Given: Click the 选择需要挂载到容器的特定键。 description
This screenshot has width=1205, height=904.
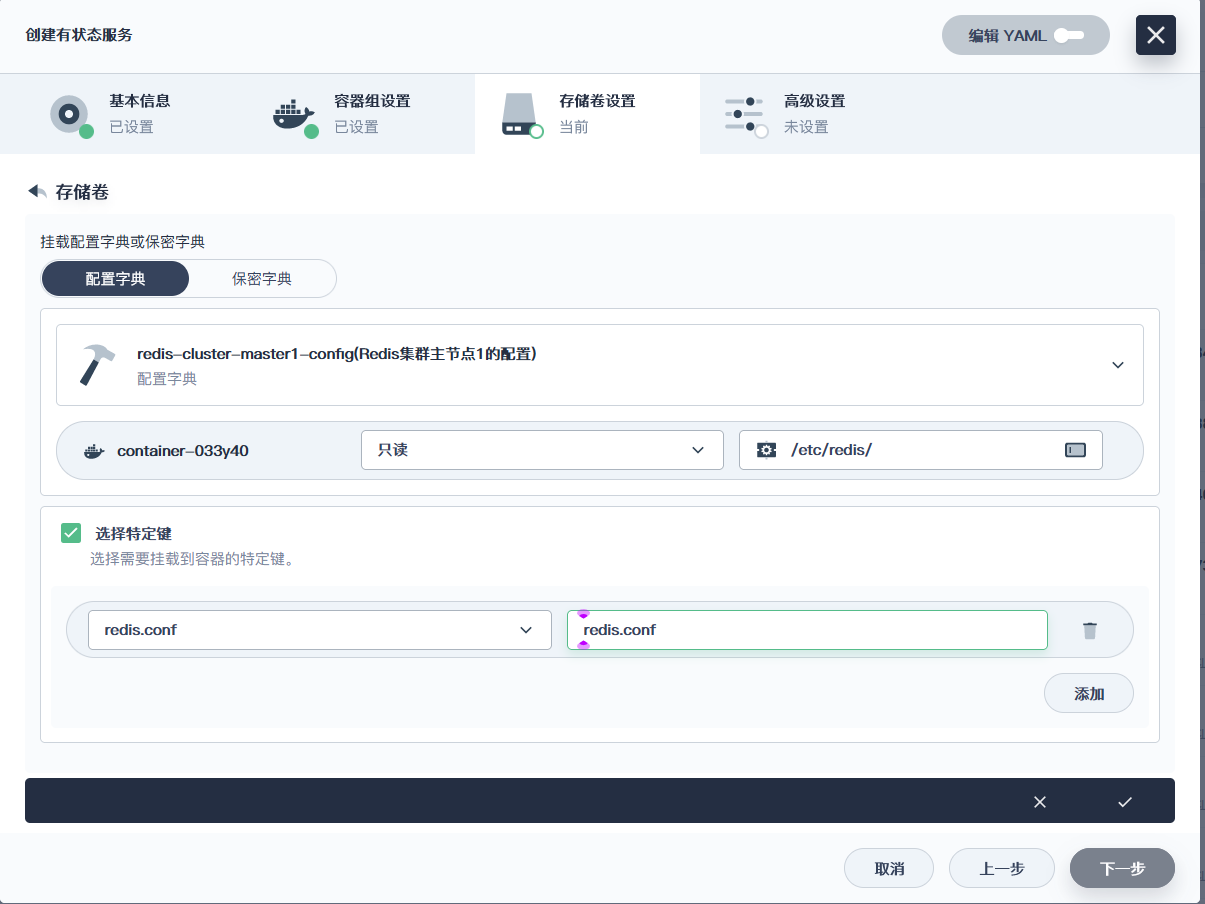Looking at the screenshot, I should click(193, 559).
